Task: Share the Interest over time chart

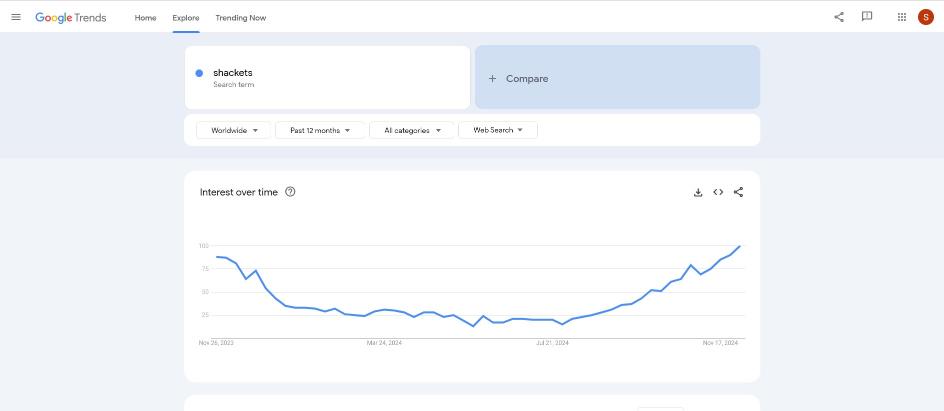Action: (x=739, y=193)
